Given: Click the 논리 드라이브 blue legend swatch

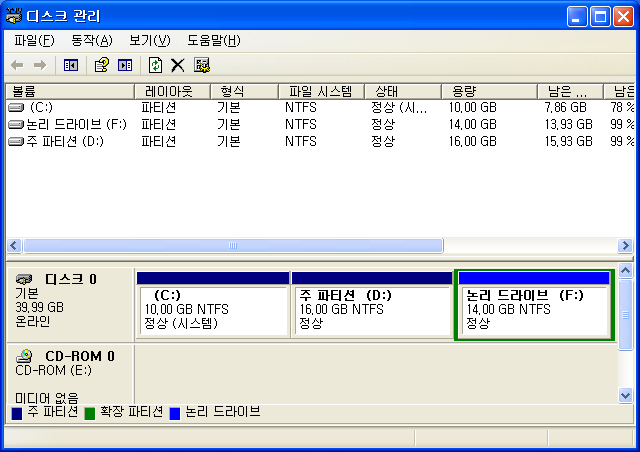Looking at the screenshot, I should 175,414.
